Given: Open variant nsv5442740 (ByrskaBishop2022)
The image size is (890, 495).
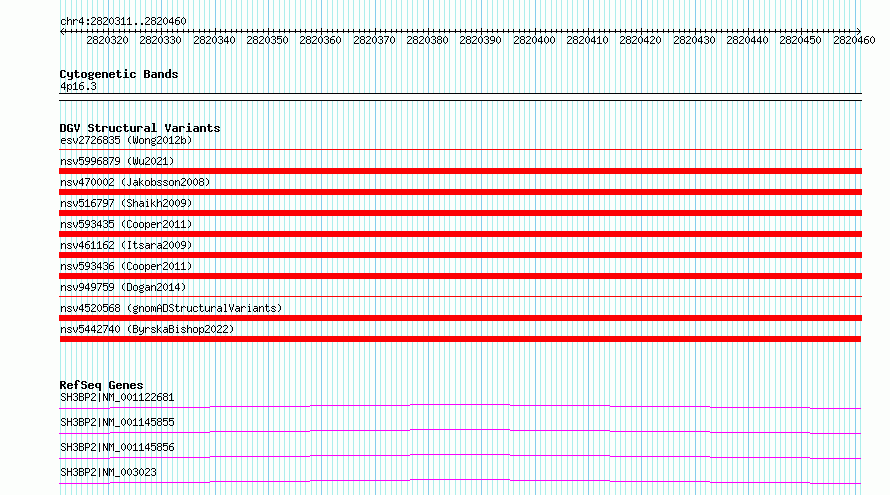Looking at the screenshot, I should [147, 329].
